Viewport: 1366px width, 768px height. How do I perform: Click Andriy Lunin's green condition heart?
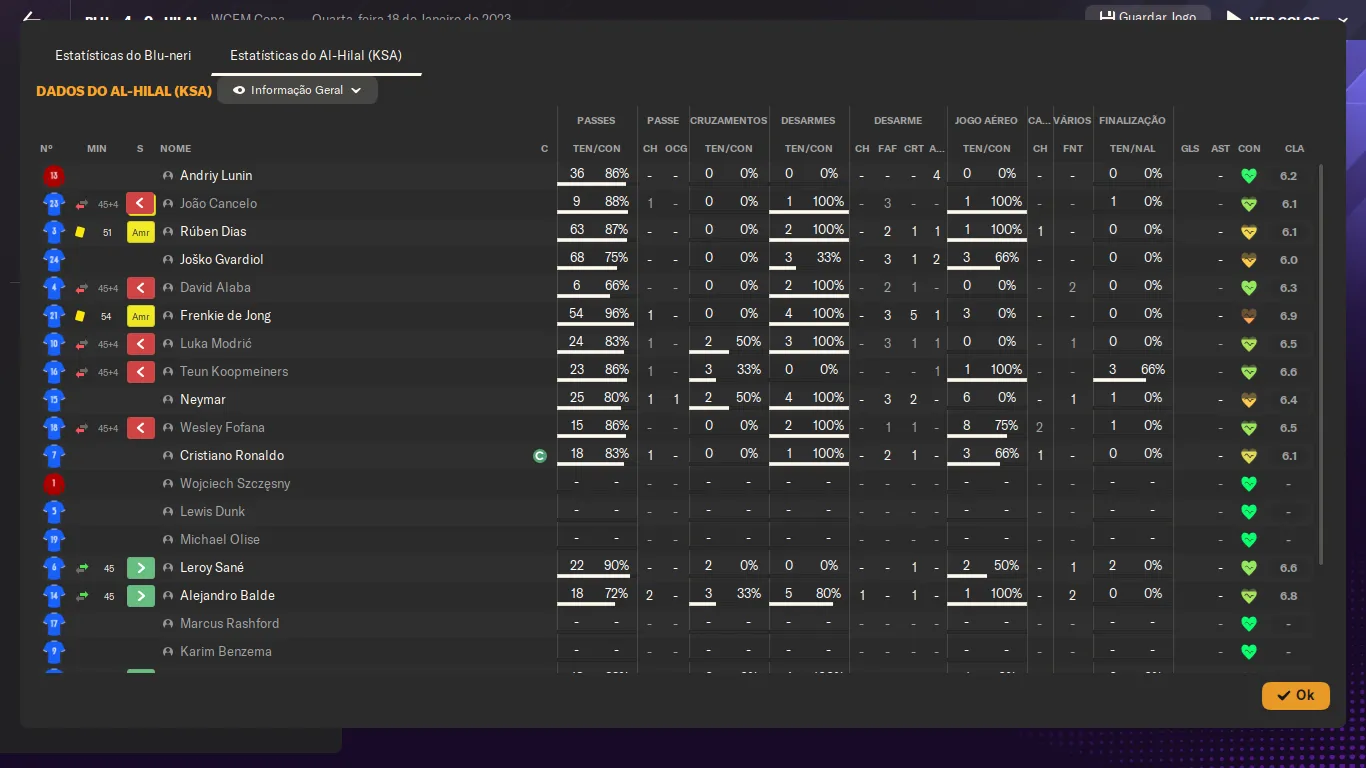[1248, 176]
